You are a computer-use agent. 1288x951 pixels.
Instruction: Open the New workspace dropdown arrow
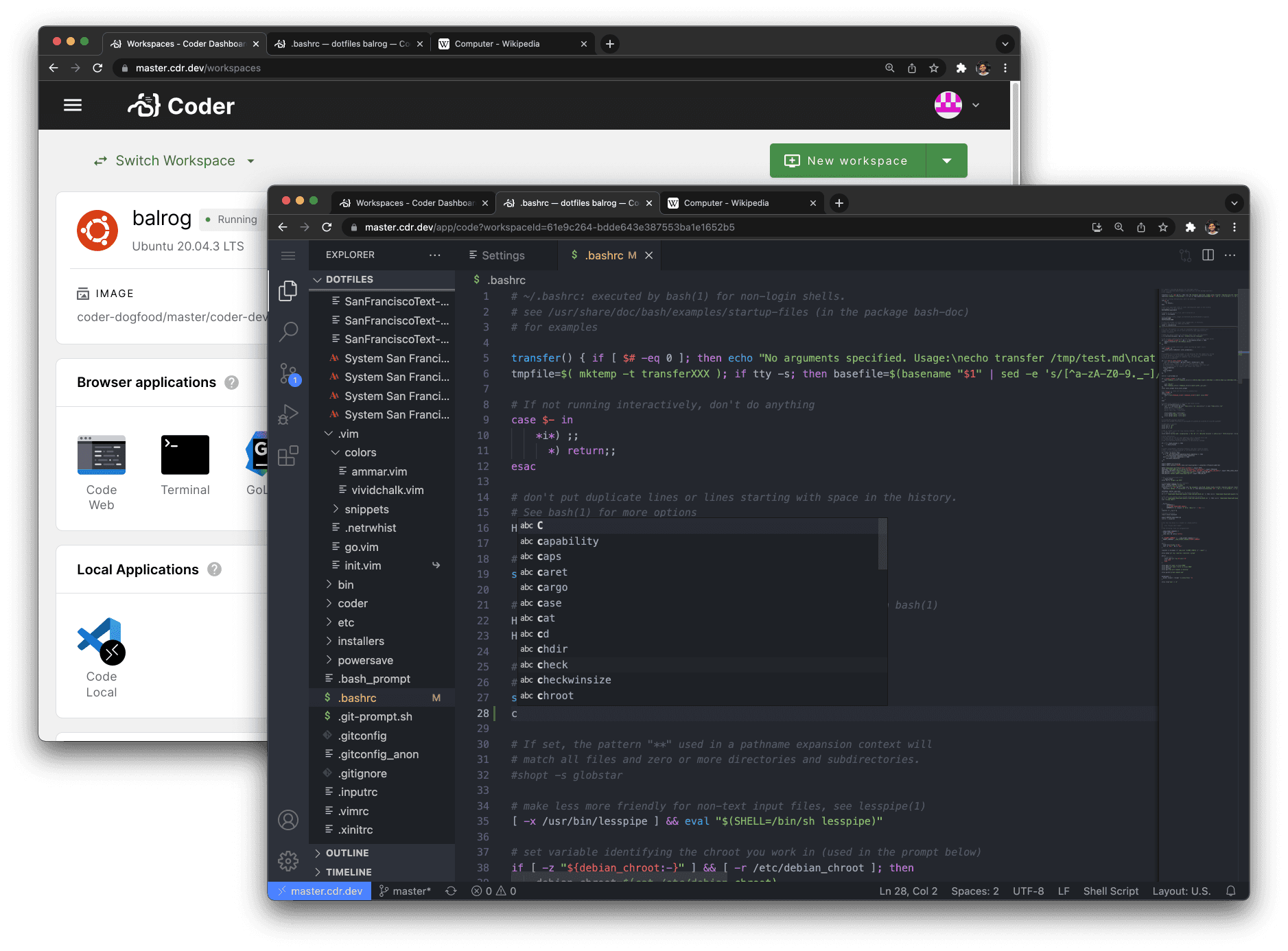947,161
